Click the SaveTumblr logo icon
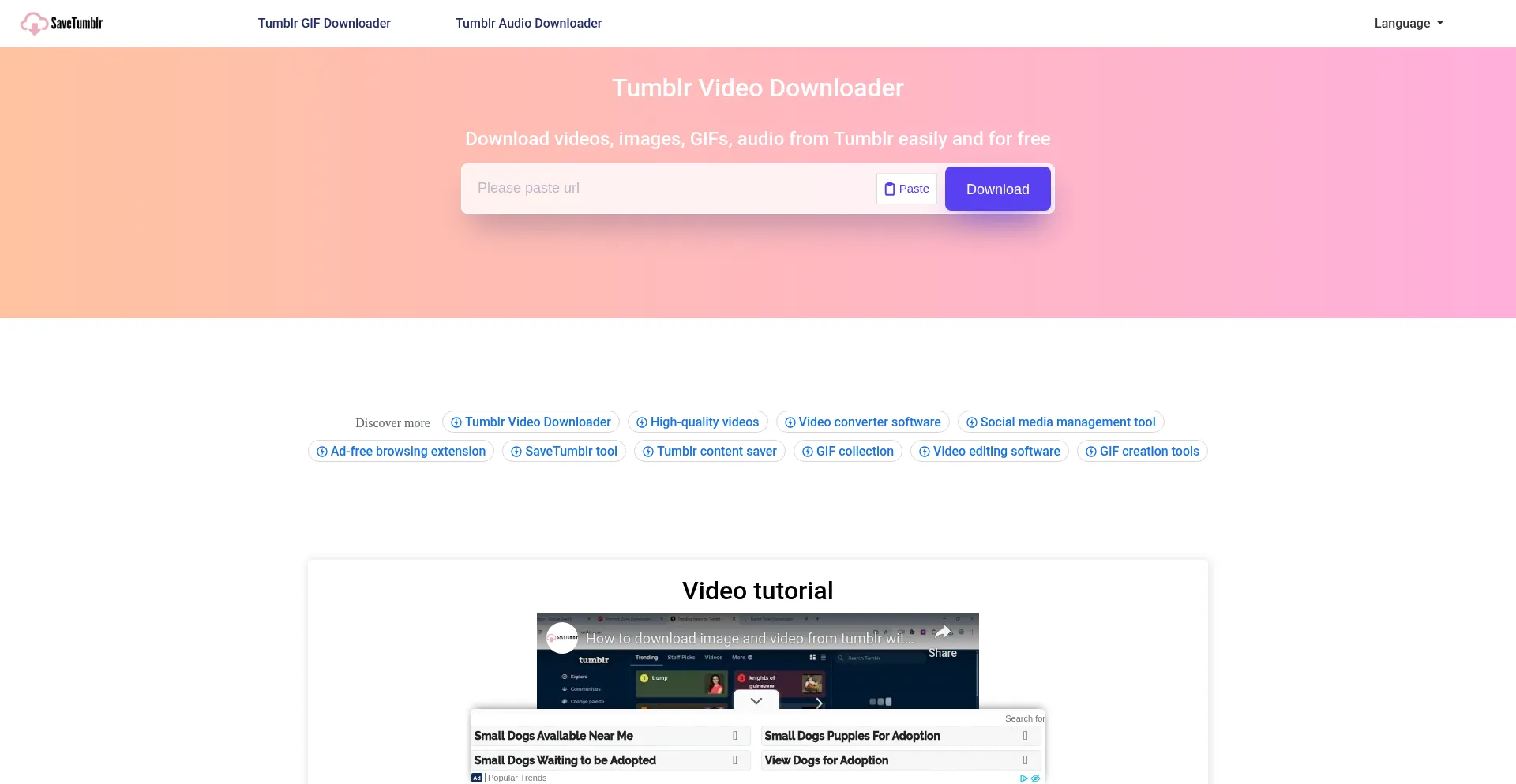 pyautogui.click(x=34, y=24)
